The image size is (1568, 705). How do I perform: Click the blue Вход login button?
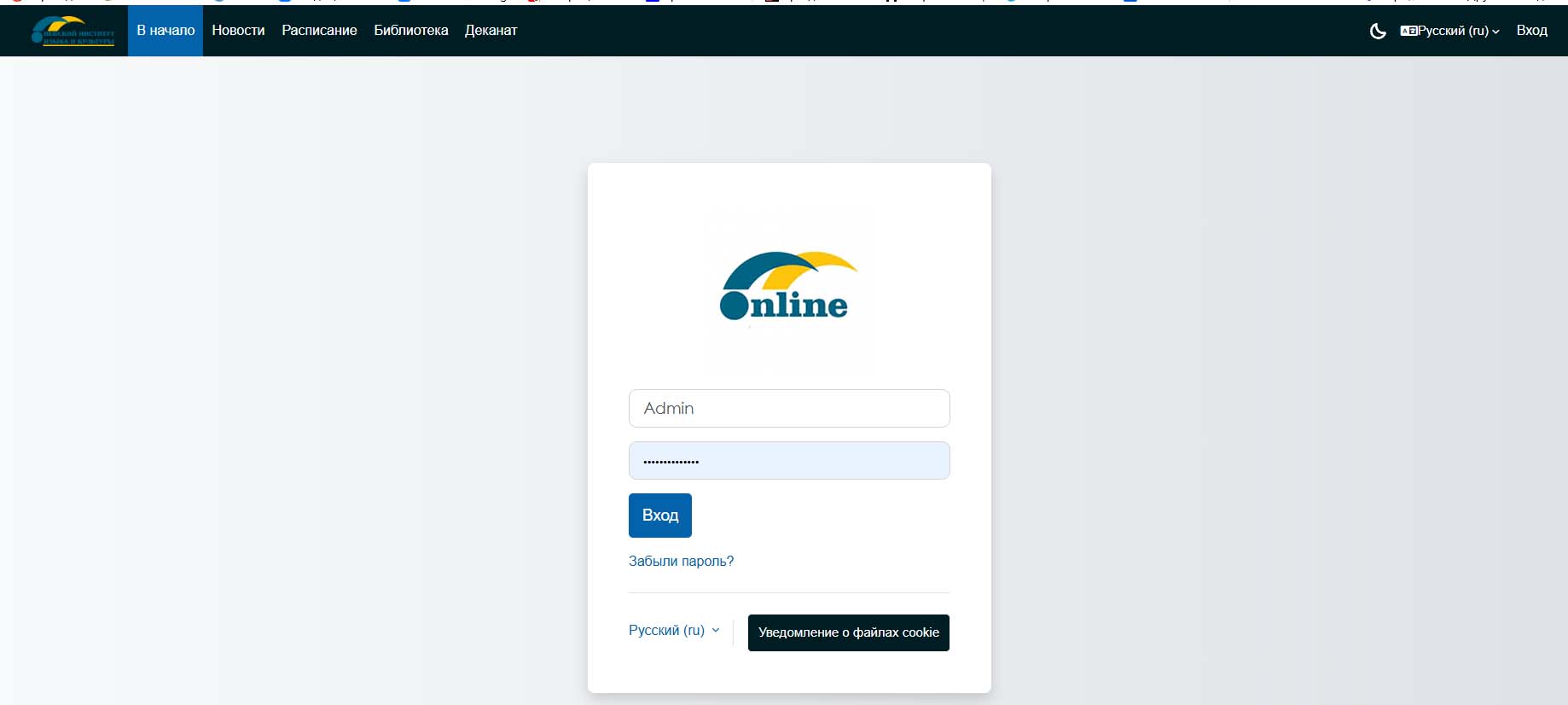tap(660, 516)
